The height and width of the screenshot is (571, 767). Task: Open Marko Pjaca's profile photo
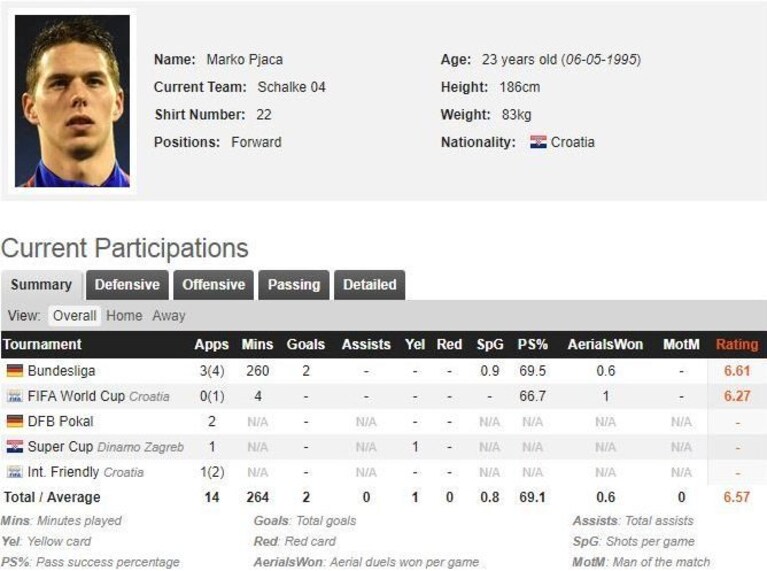pos(72,101)
